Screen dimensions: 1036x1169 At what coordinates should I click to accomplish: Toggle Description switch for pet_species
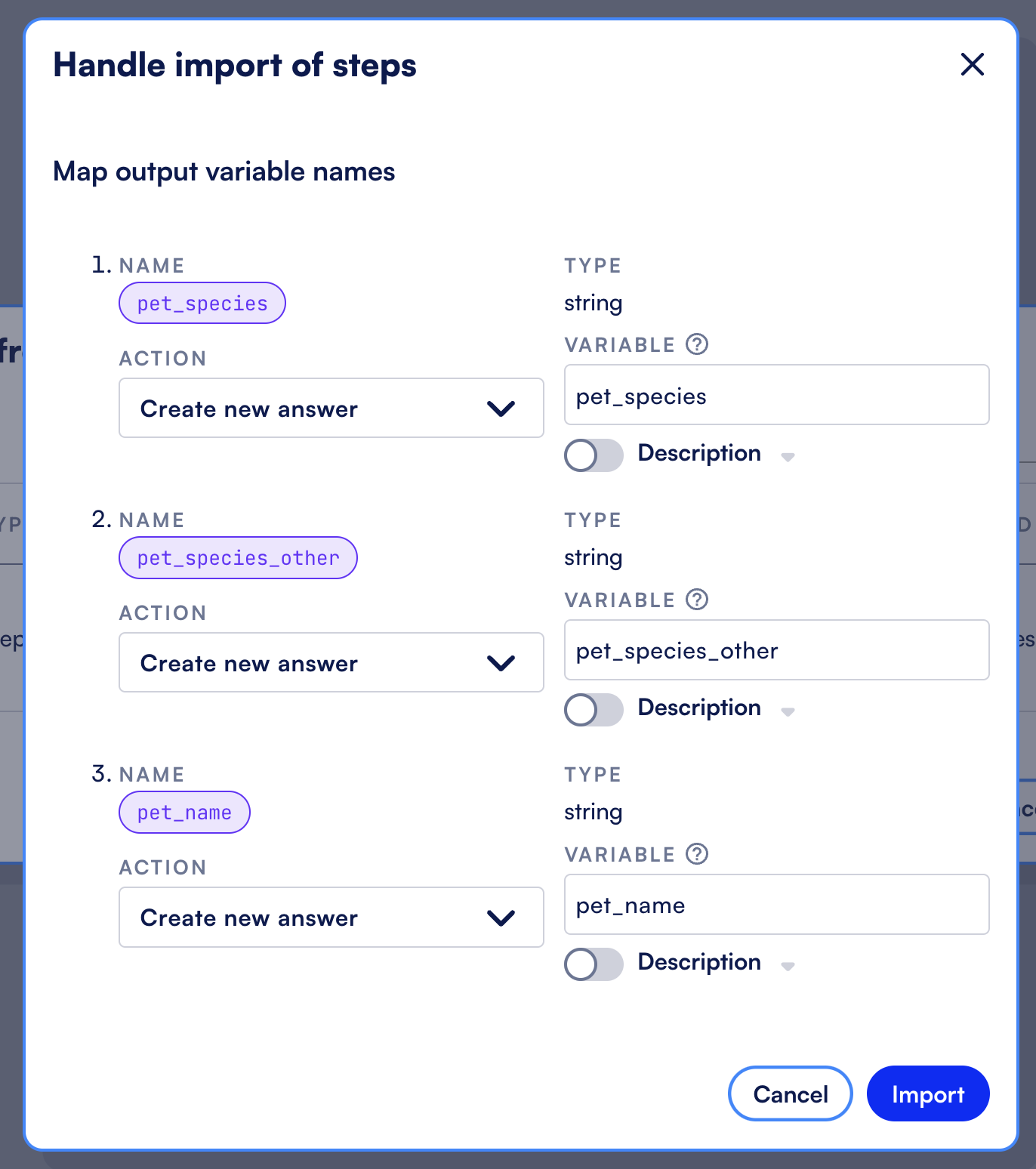(594, 455)
